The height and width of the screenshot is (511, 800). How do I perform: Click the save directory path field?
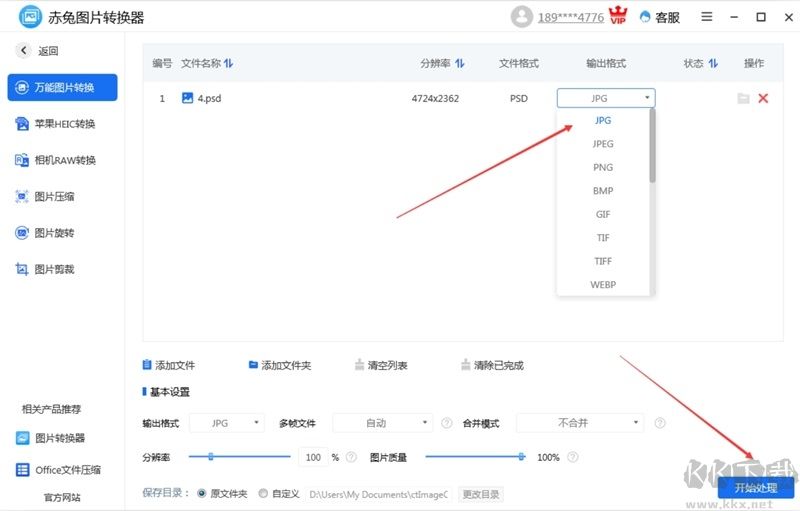(x=378, y=494)
